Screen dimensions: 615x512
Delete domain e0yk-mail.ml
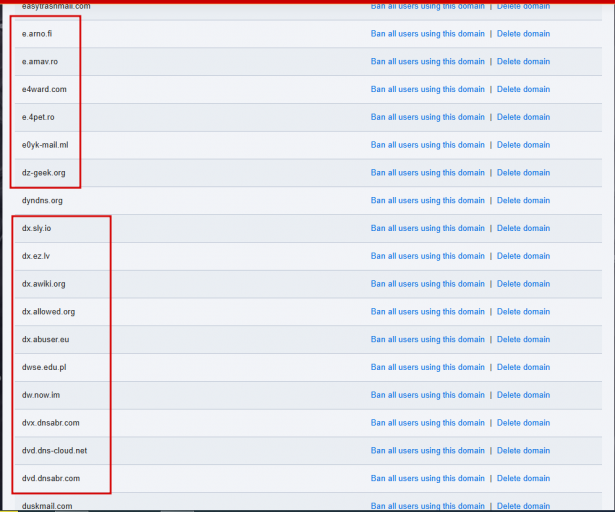[523, 145]
